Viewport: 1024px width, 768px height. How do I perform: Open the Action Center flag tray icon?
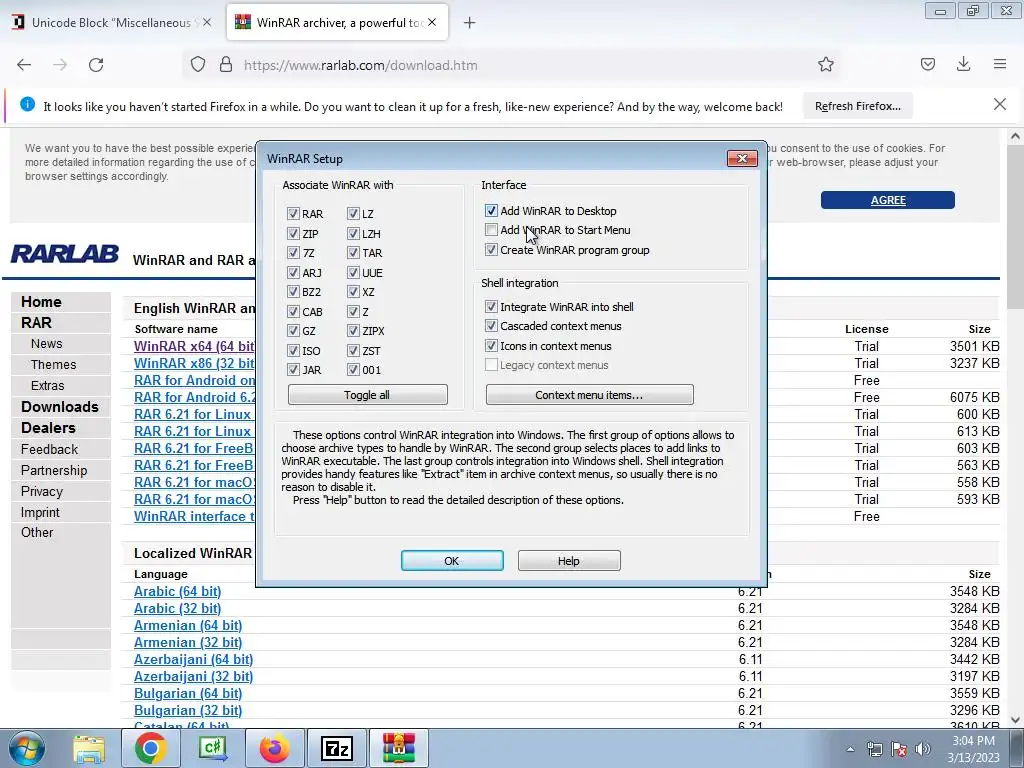tap(899, 749)
